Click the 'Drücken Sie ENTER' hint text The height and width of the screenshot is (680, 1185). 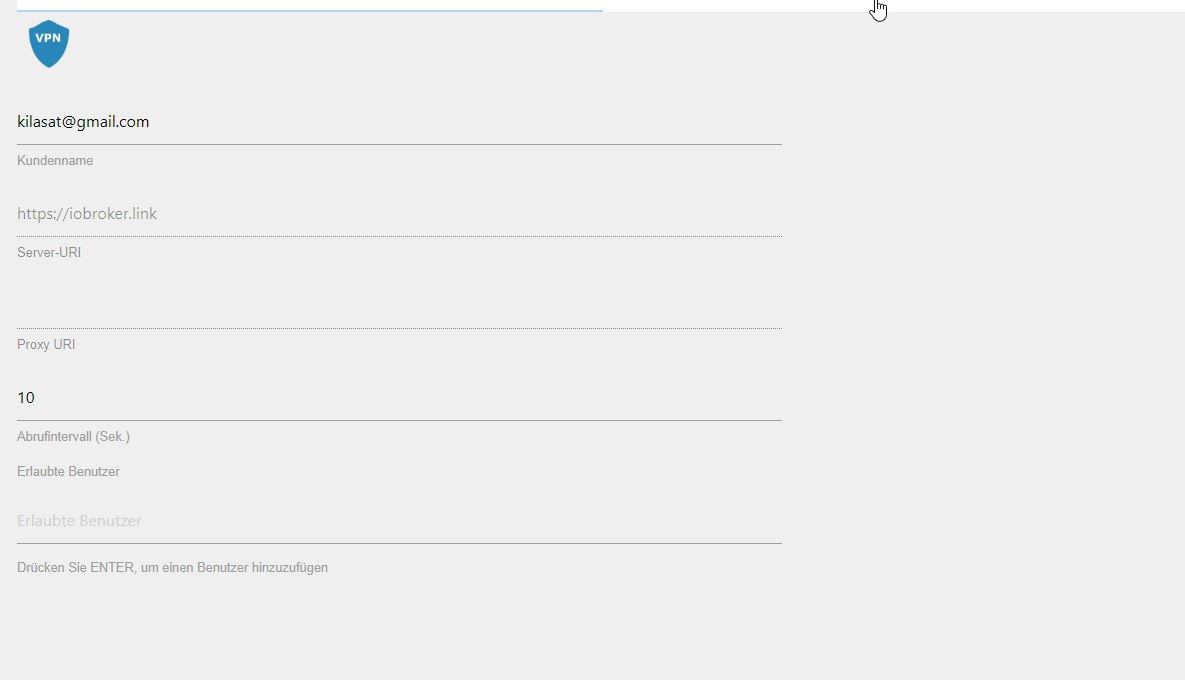pos(172,567)
